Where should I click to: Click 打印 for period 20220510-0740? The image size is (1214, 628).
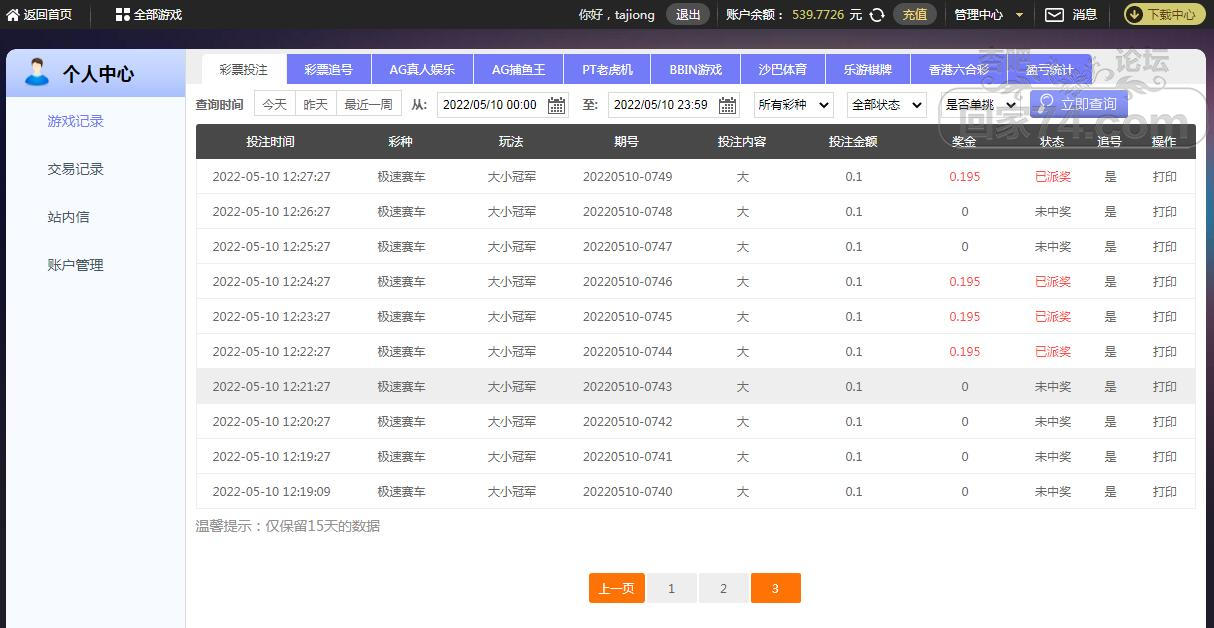click(1165, 492)
